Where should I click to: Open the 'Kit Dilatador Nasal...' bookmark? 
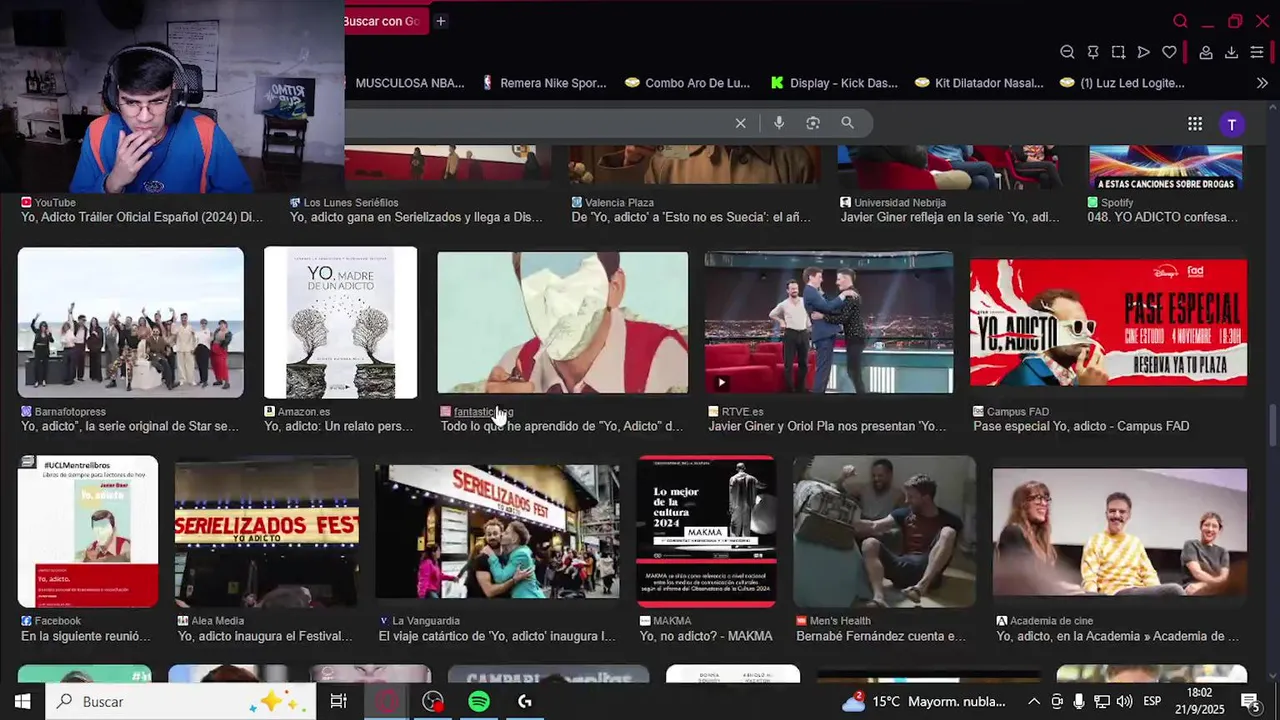[979, 83]
